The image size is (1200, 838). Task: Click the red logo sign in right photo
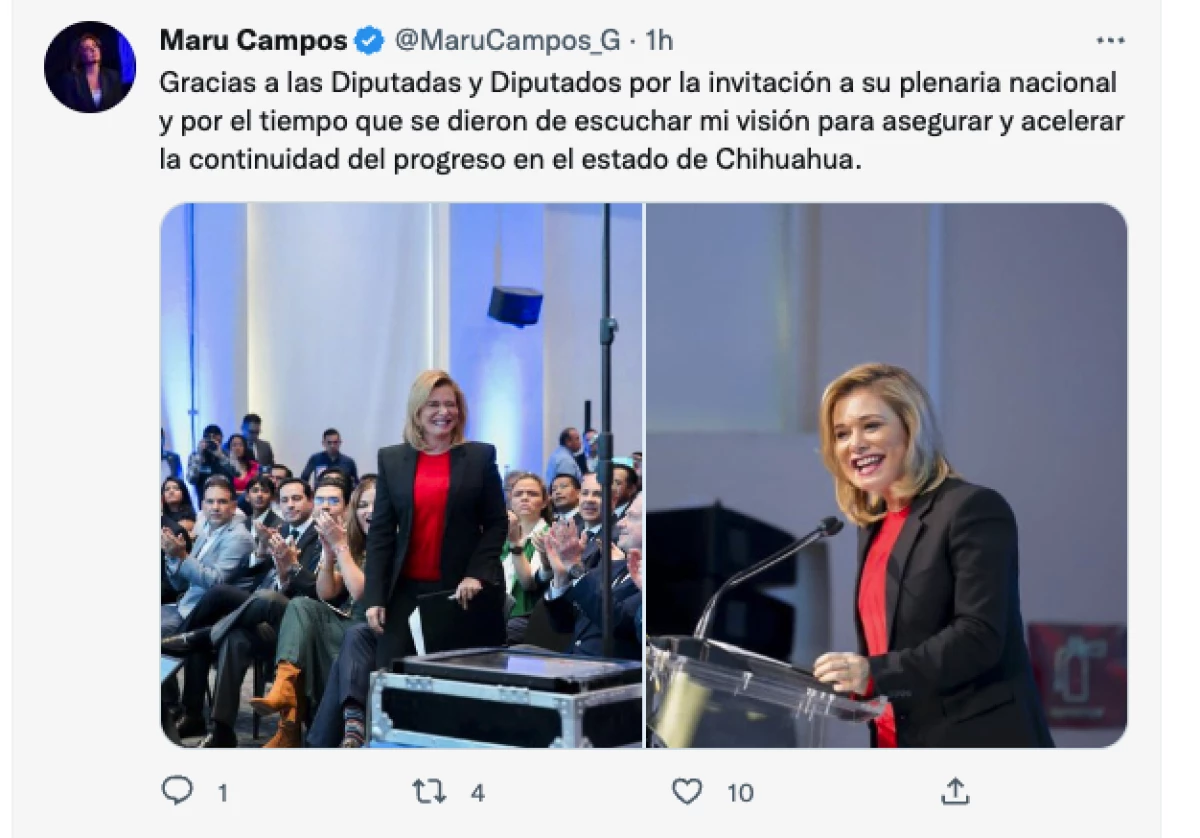click(x=1077, y=674)
